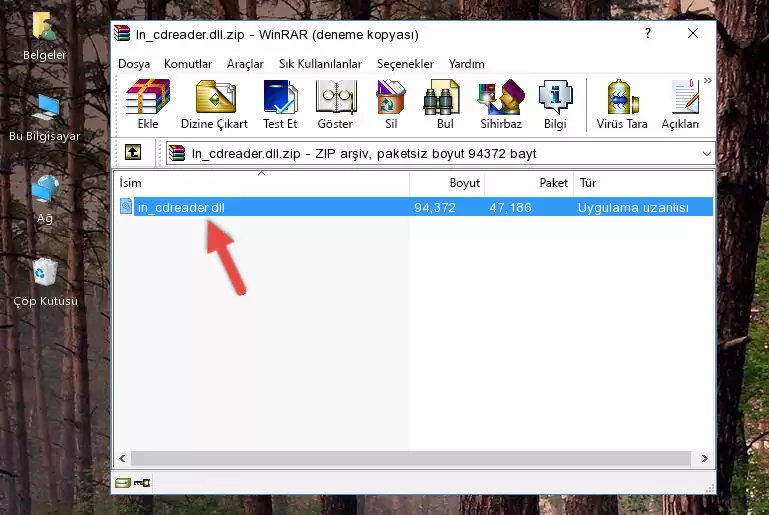Click horizontal scrollbar left arrow
Screen dimensions: 769x515
point(122,459)
